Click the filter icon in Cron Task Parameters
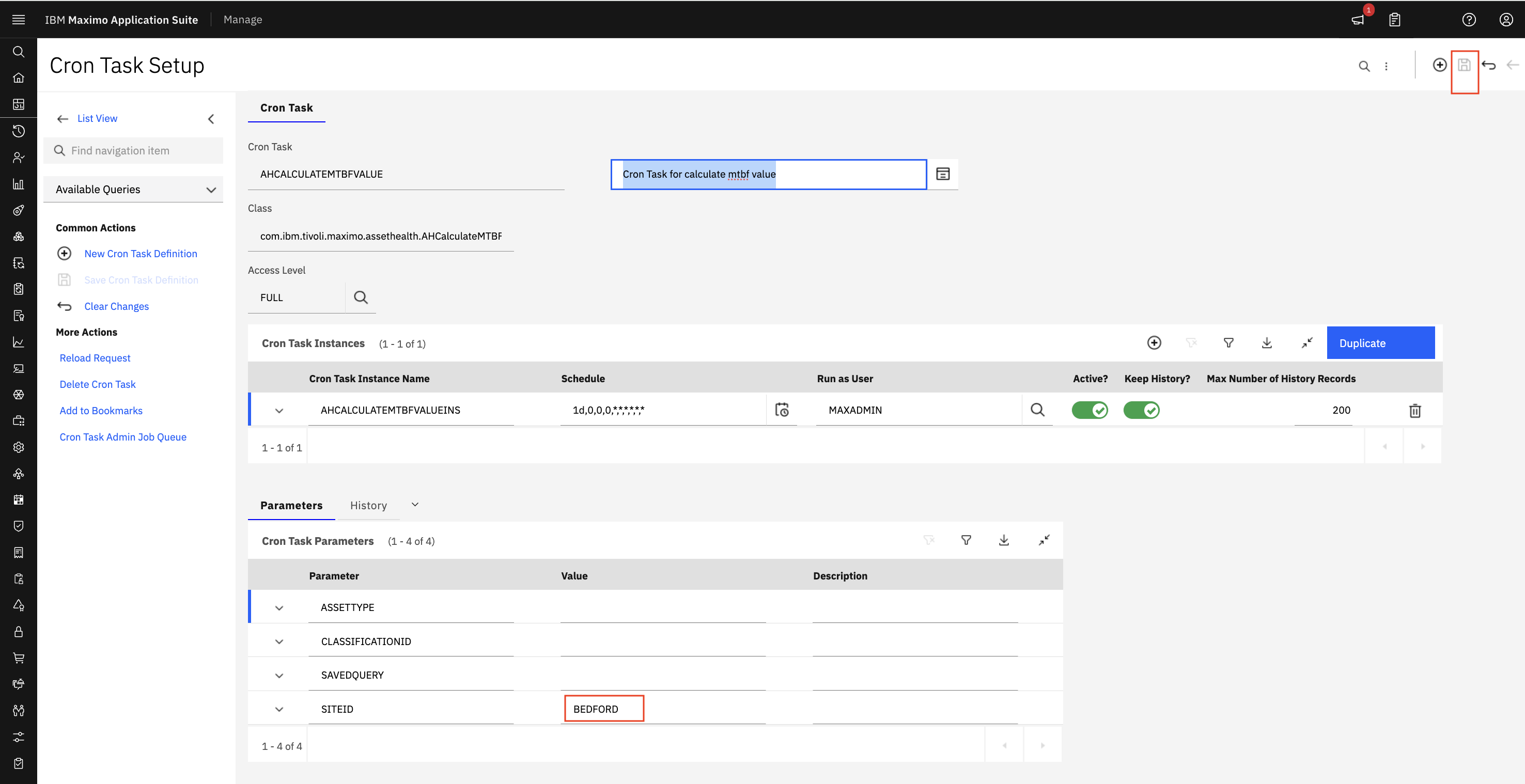1525x784 pixels. pyautogui.click(x=966, y=540)
